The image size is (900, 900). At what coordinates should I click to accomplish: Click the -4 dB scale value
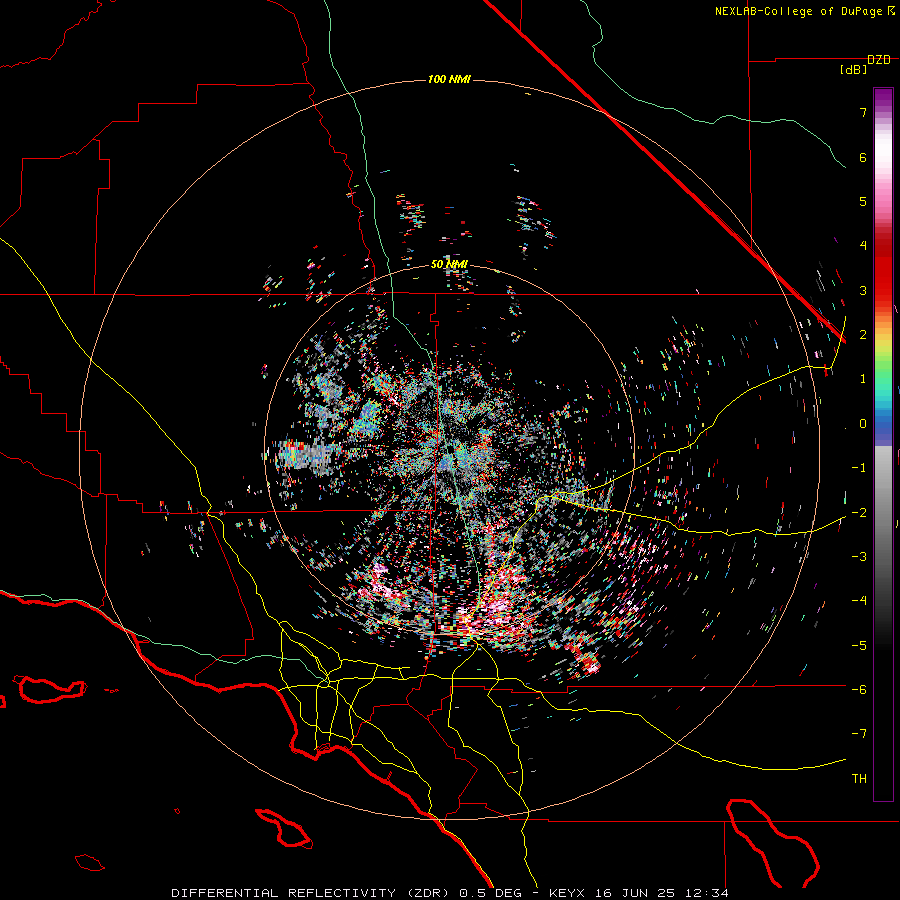pos(859,601)
